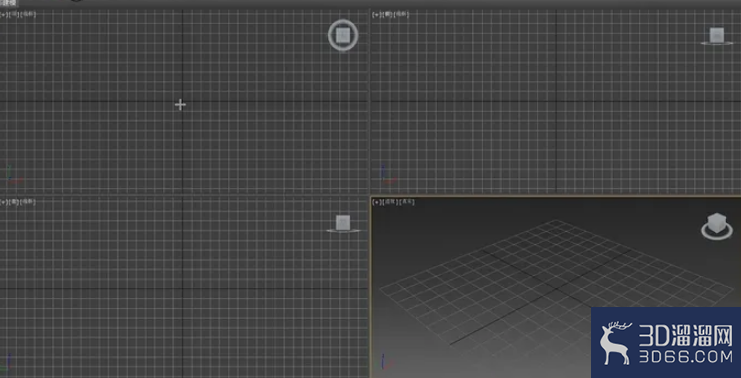Viewport: 741px width, 378px height.
Task: Click the ViewCube in the Top viewport
Action: [x=343, y=35]
